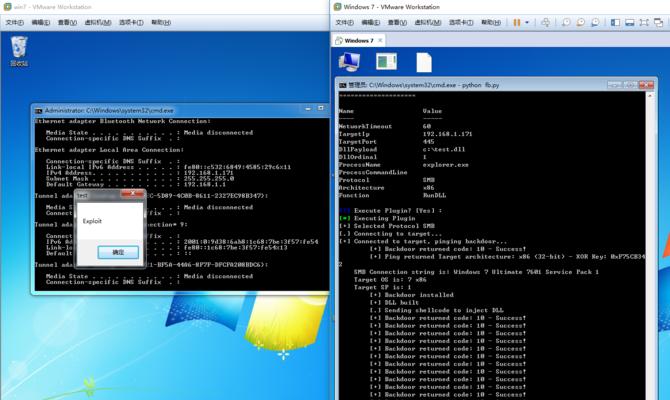Select the Recycle Bin desktop icon
Image resolution: width=670 pixels, height=400 pixels.
click(x=19, y=51)
